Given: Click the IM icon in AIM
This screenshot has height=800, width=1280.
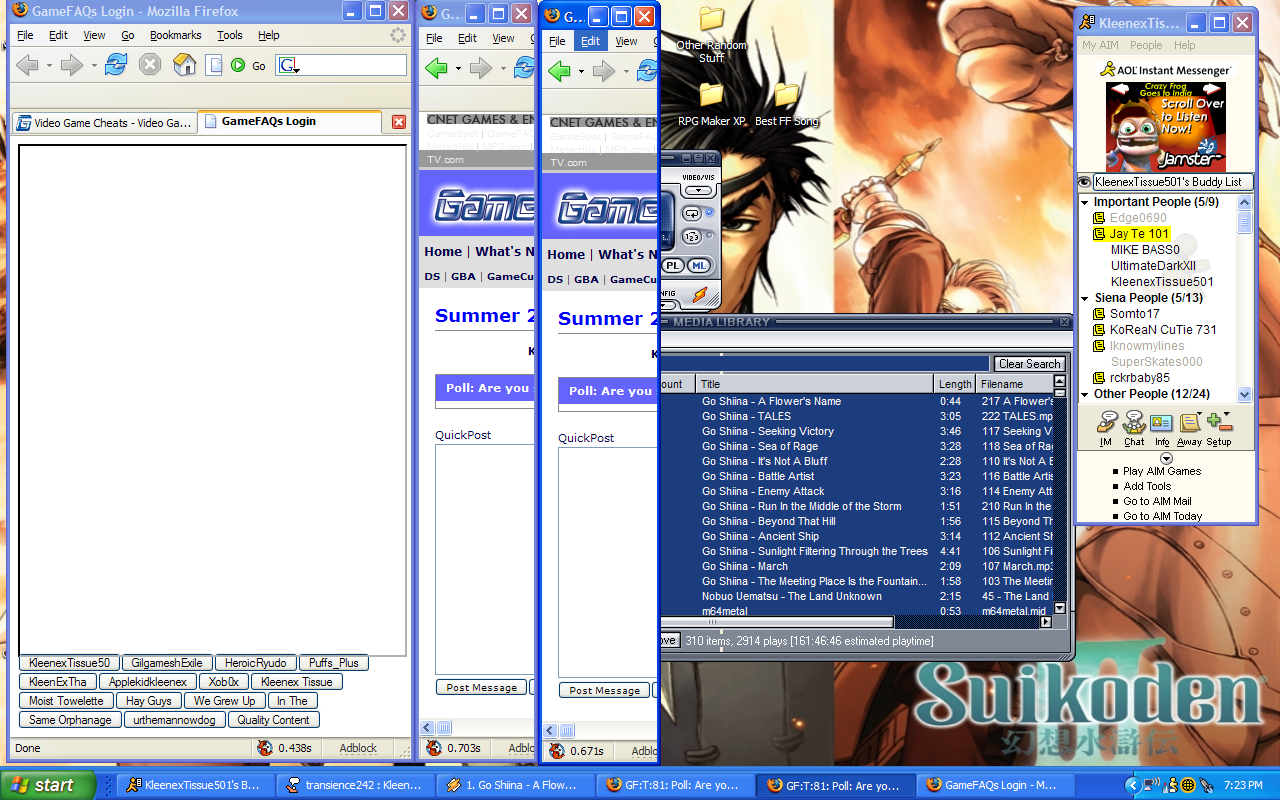Looking at the screenshot, I should click(x=1106, y=426).
